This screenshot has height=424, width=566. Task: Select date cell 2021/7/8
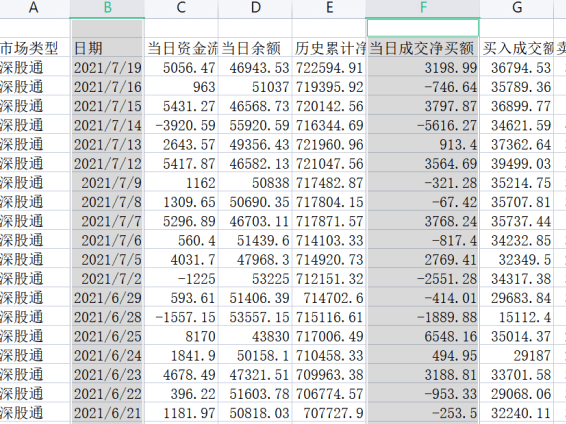pos(107,202)
